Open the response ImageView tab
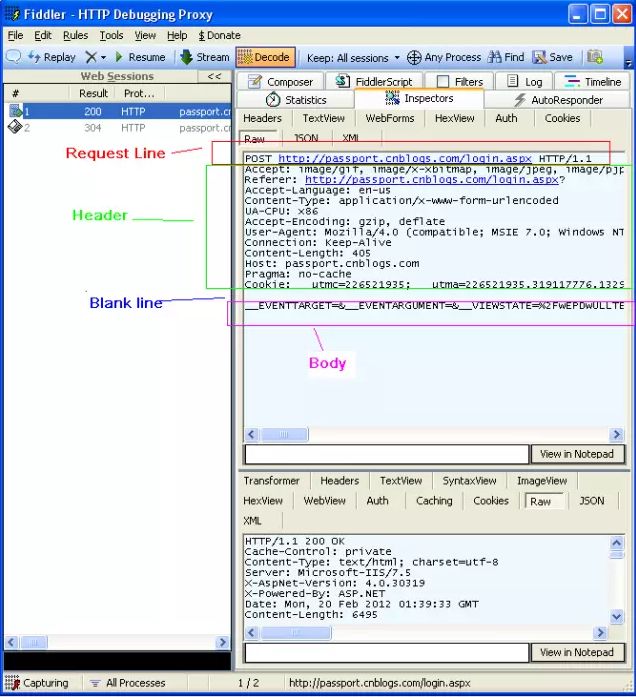The height and width of the screenshot is (697, 636). pos(541,481)
